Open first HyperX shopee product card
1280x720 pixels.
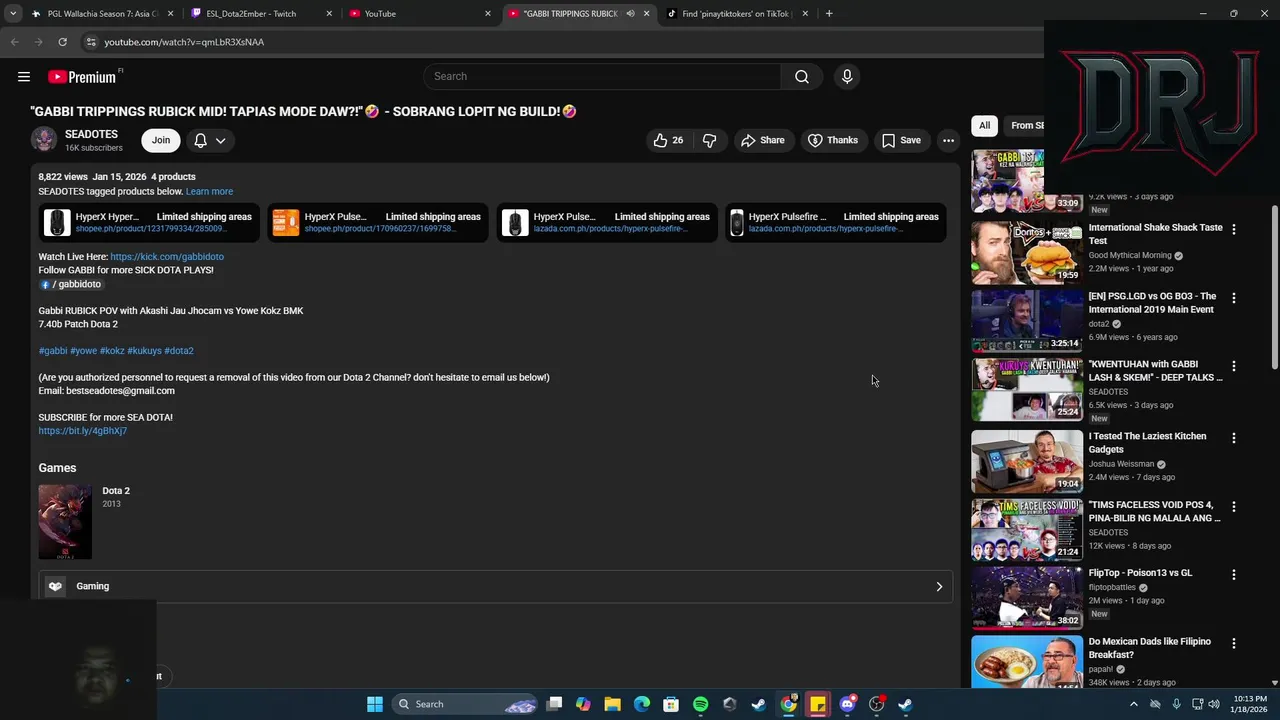(149, 223)
